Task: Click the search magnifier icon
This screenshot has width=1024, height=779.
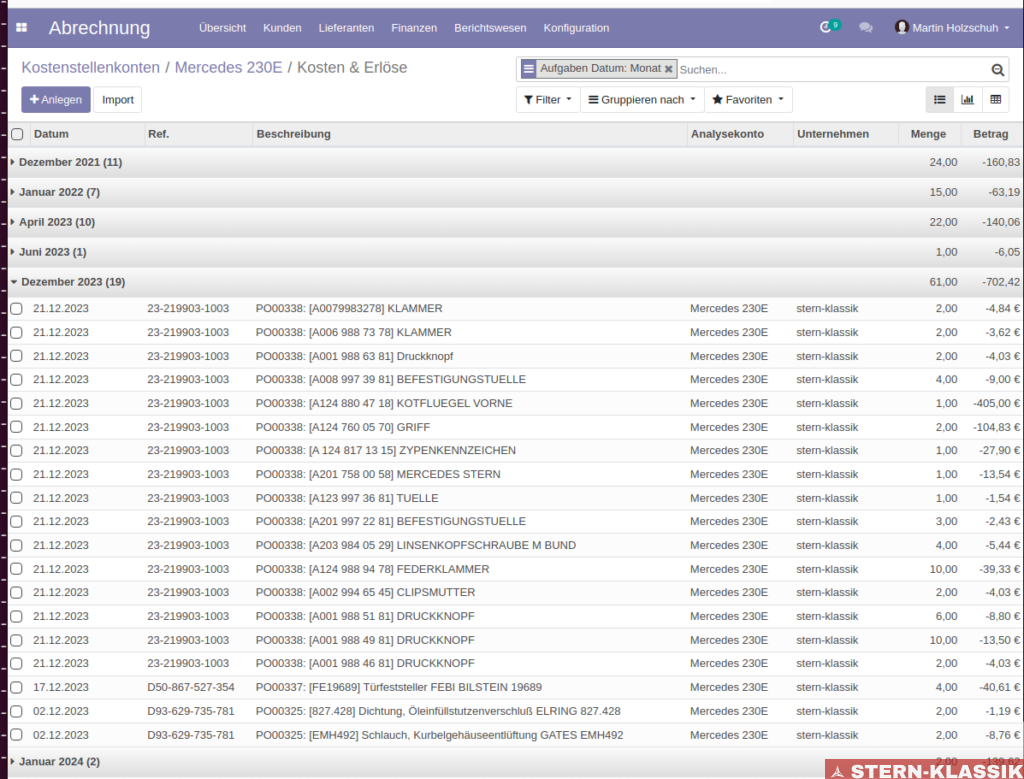Action: coord(997,70)
